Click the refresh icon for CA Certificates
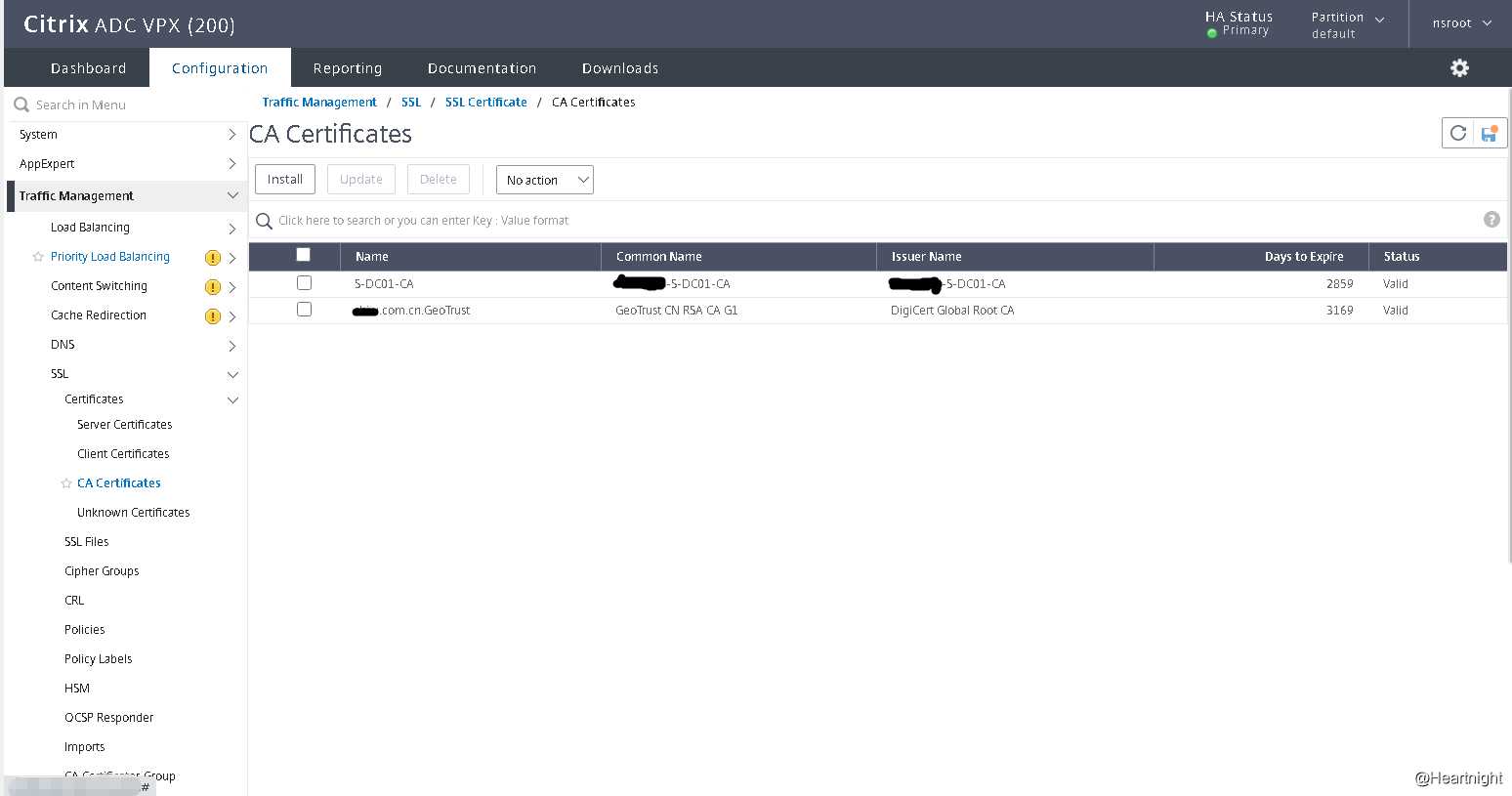This screenshot has width=1512, height=796. 1458,133
